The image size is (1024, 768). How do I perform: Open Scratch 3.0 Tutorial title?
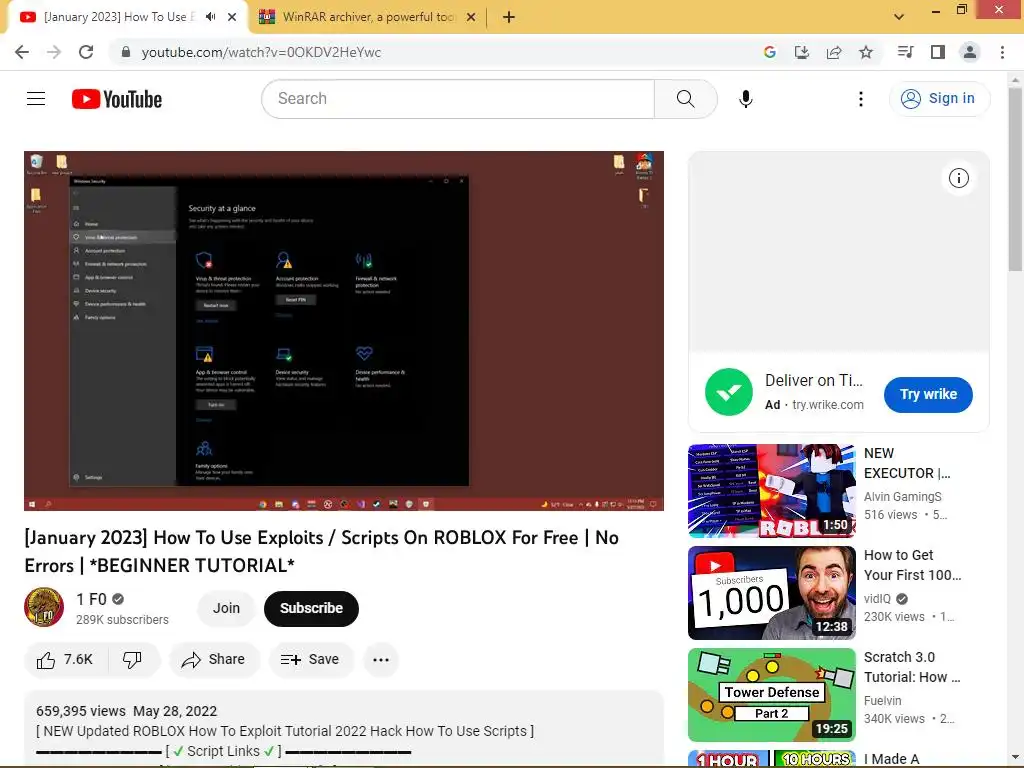tap(912, 667)
